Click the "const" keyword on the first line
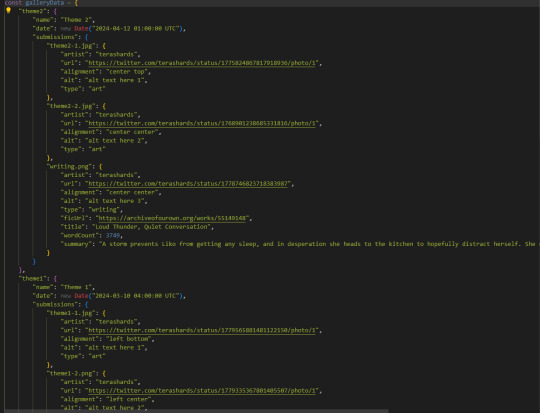The image size is (540, 413). point(13,3)
